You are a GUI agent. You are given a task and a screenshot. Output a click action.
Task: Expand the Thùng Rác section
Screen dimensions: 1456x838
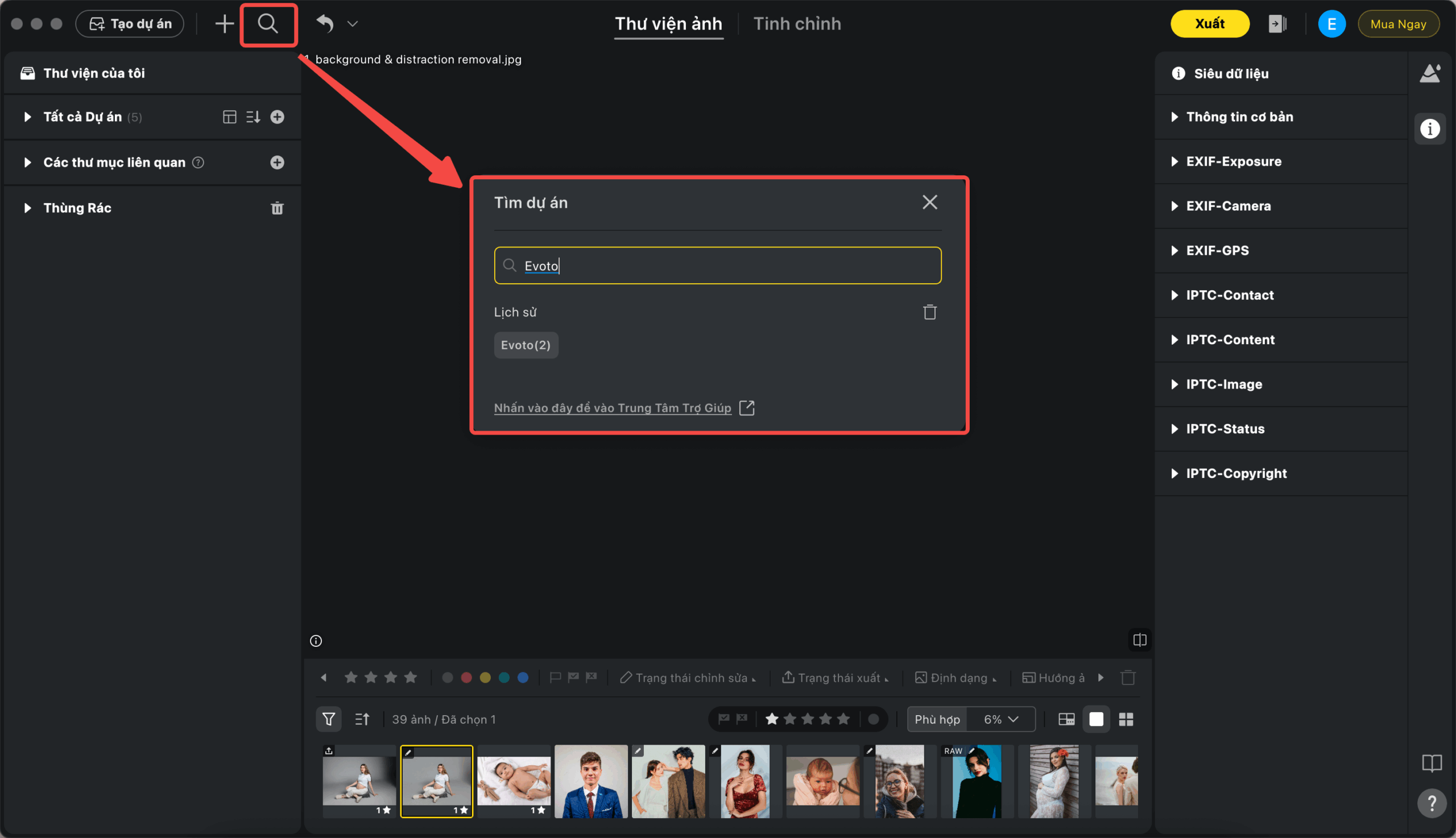(x=27, y=208)
